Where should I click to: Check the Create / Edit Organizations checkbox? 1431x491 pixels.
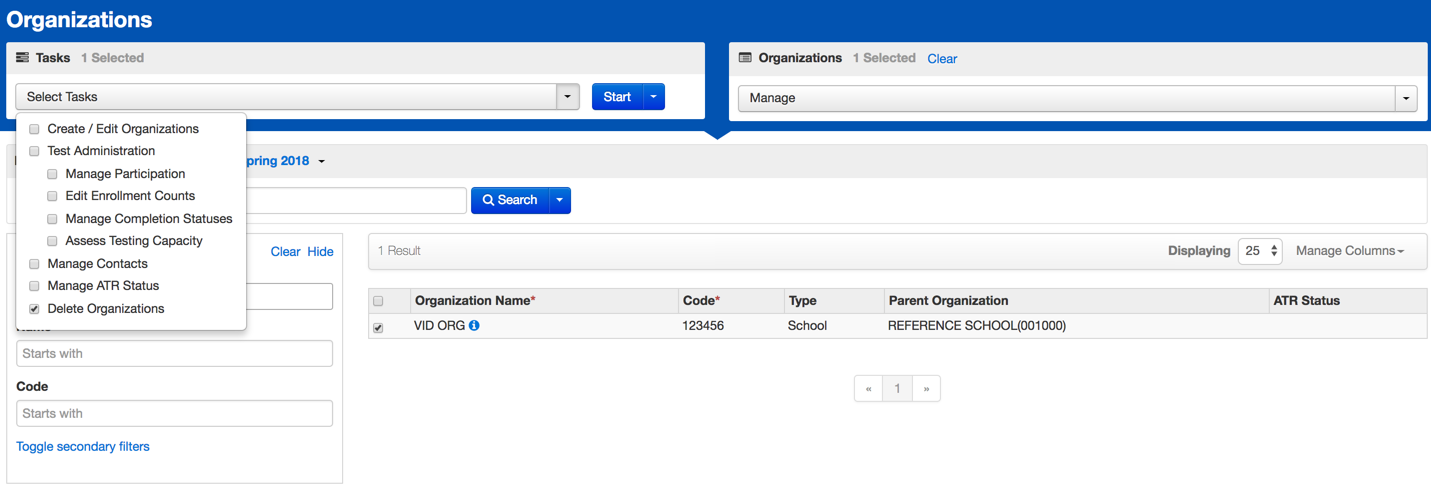[34, 129]
